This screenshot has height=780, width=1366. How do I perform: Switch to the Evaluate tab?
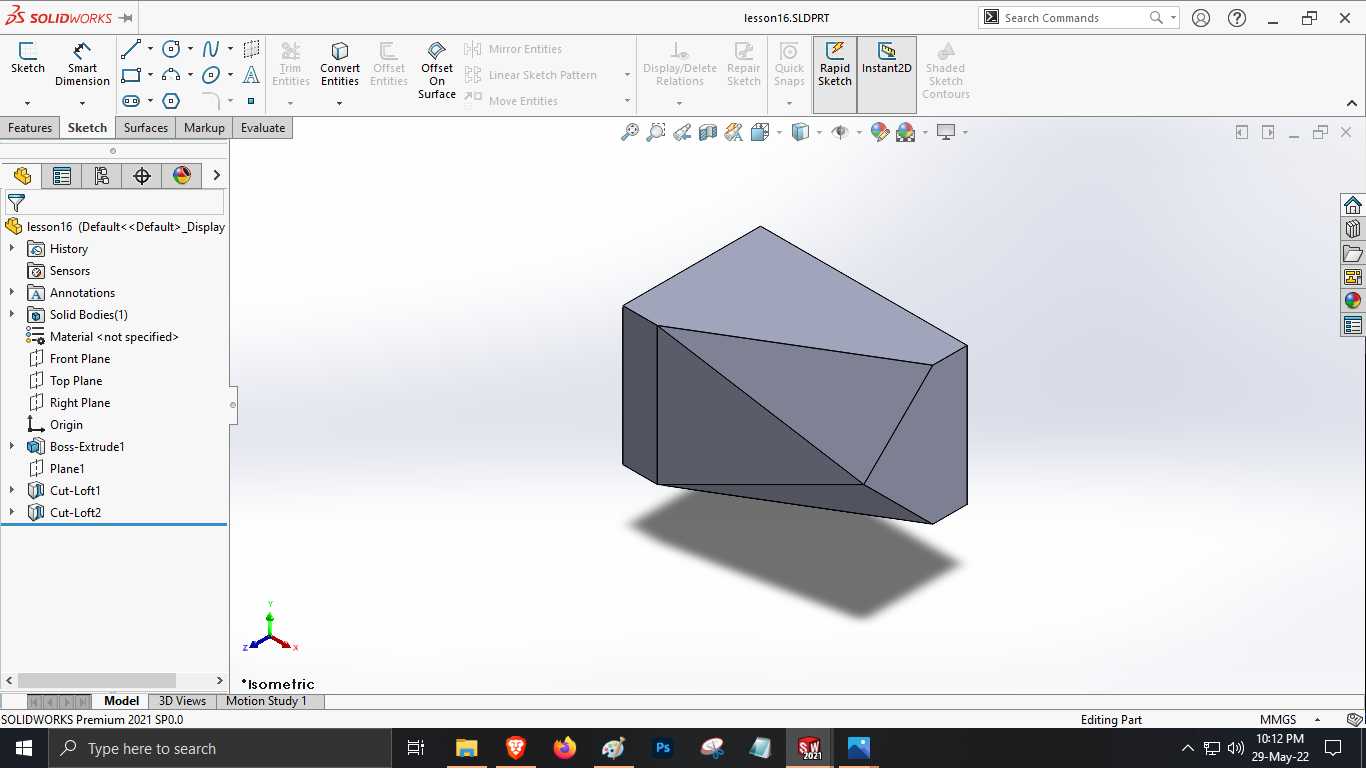click(263, 128)
